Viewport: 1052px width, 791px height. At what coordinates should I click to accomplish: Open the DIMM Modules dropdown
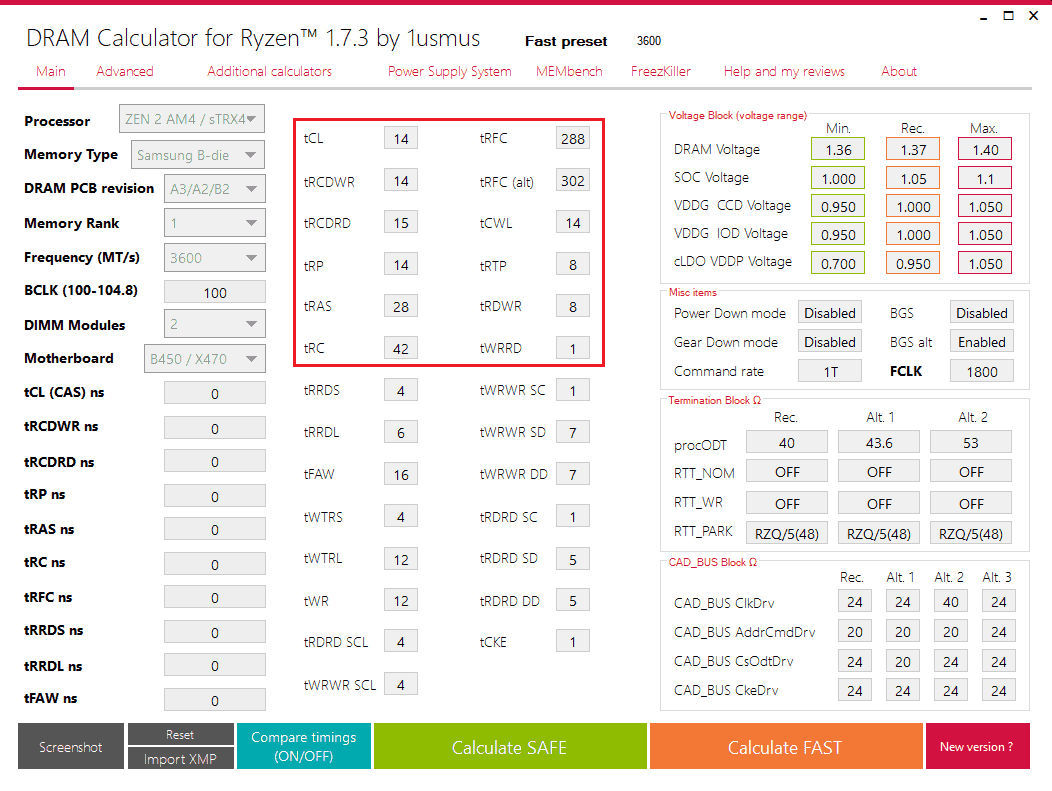(x=215, y=324)
